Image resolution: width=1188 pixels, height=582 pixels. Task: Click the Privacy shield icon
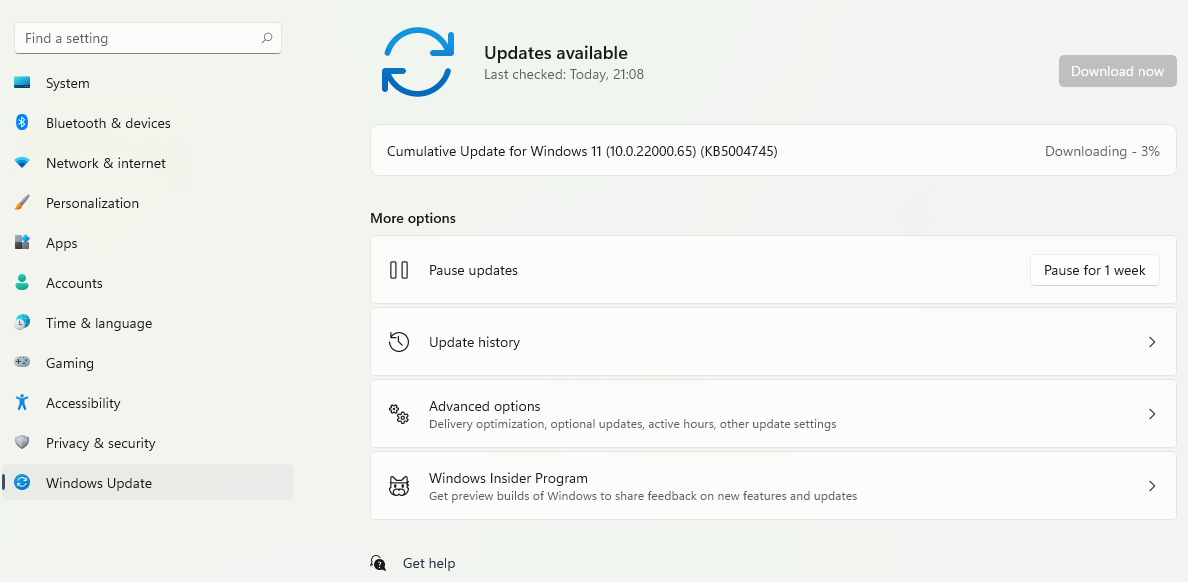22,443
